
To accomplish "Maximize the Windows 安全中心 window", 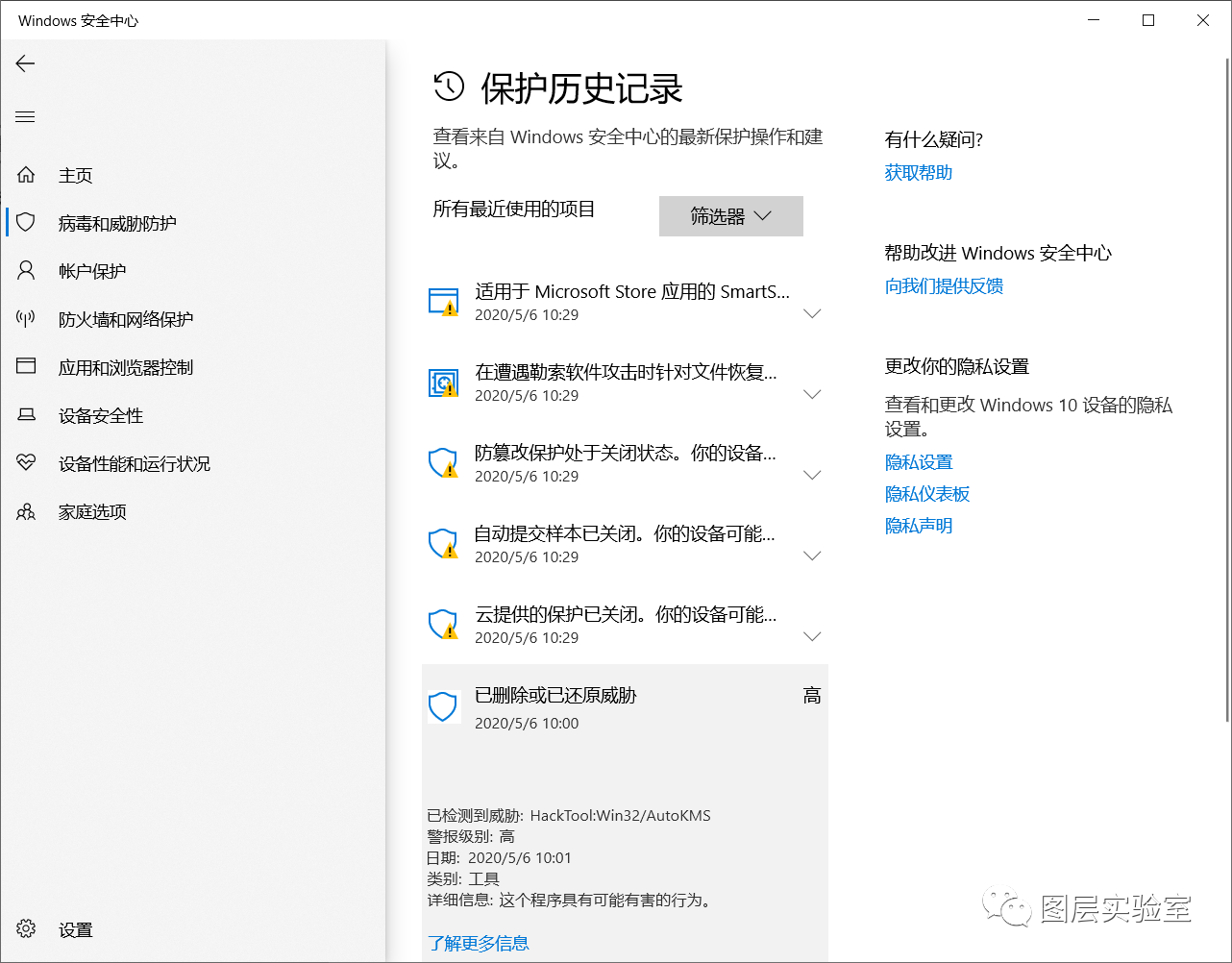I will (1147, 20).
